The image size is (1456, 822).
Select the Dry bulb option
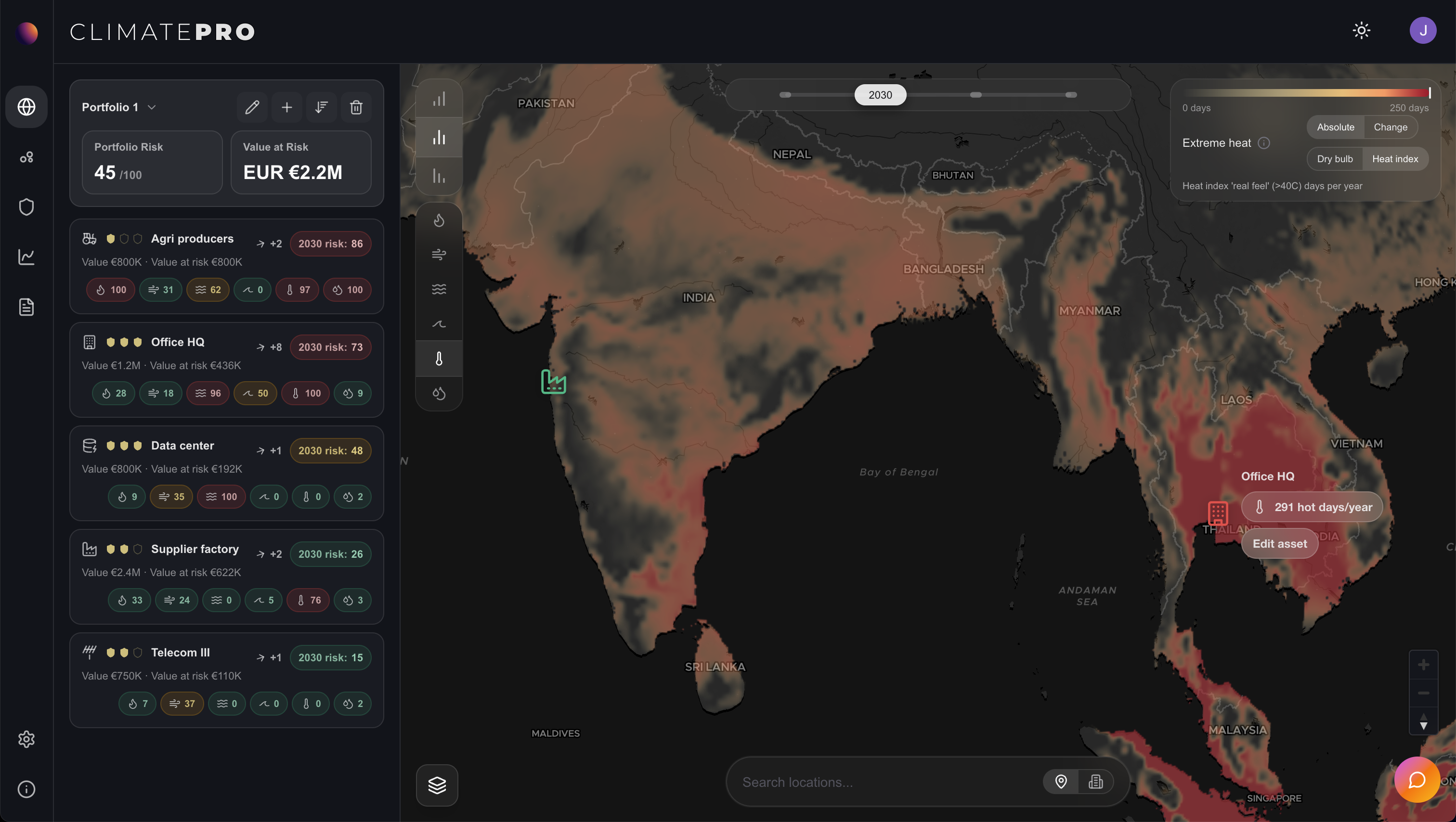(x=1335, y=159)
